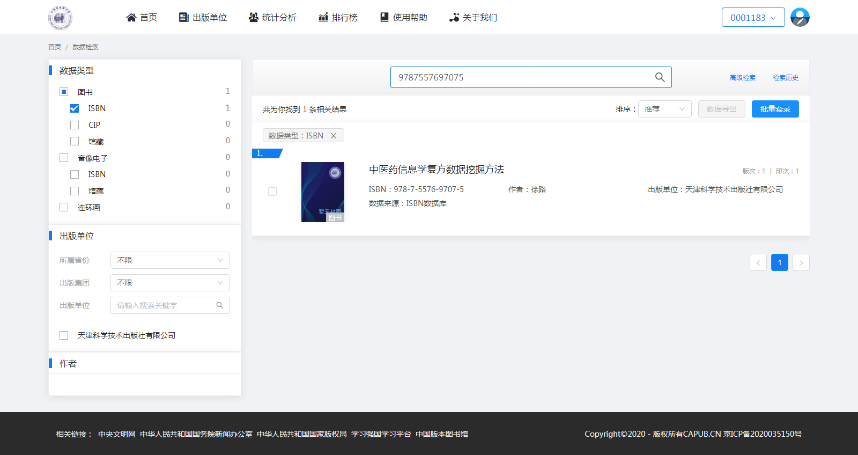Viewport: 858px width, 455px height.
Task: Select the search result row checkbox
Action: point(273,191)
